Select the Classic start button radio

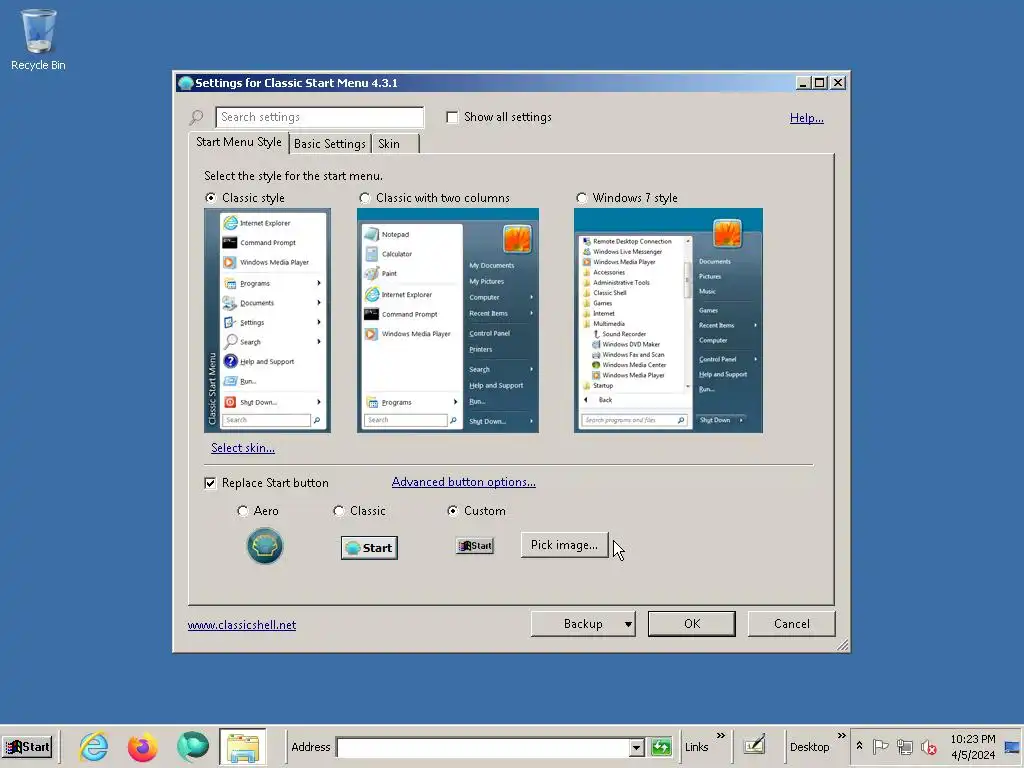[338, 511]
